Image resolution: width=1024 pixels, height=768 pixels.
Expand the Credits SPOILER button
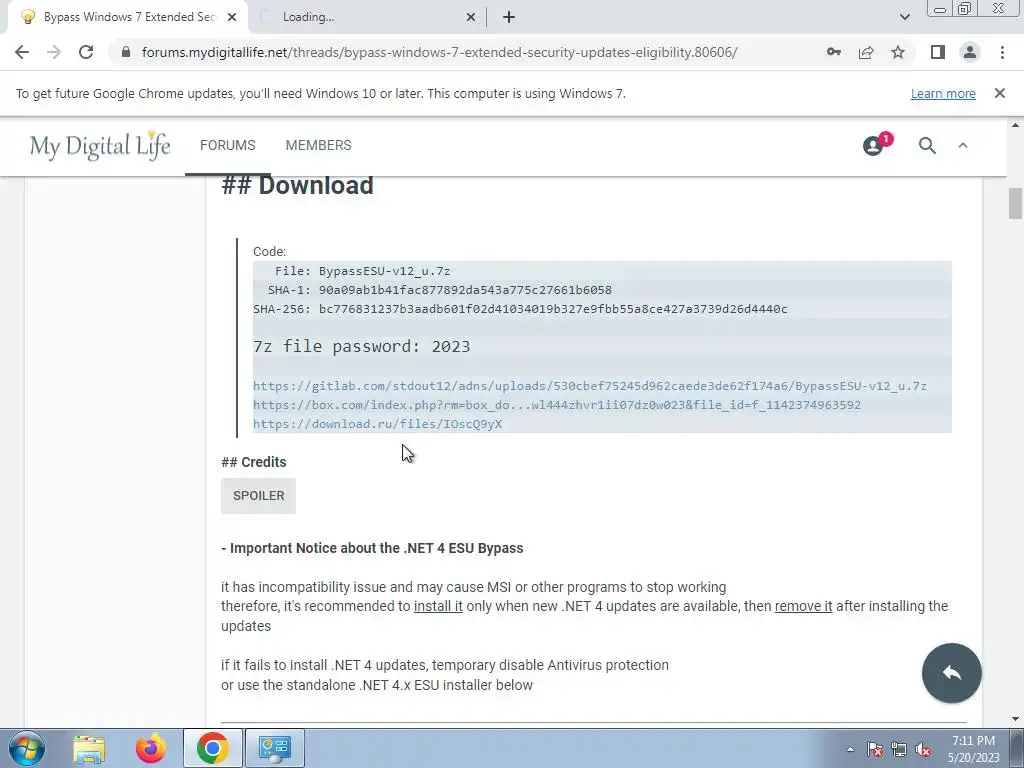tap(258, 496)
